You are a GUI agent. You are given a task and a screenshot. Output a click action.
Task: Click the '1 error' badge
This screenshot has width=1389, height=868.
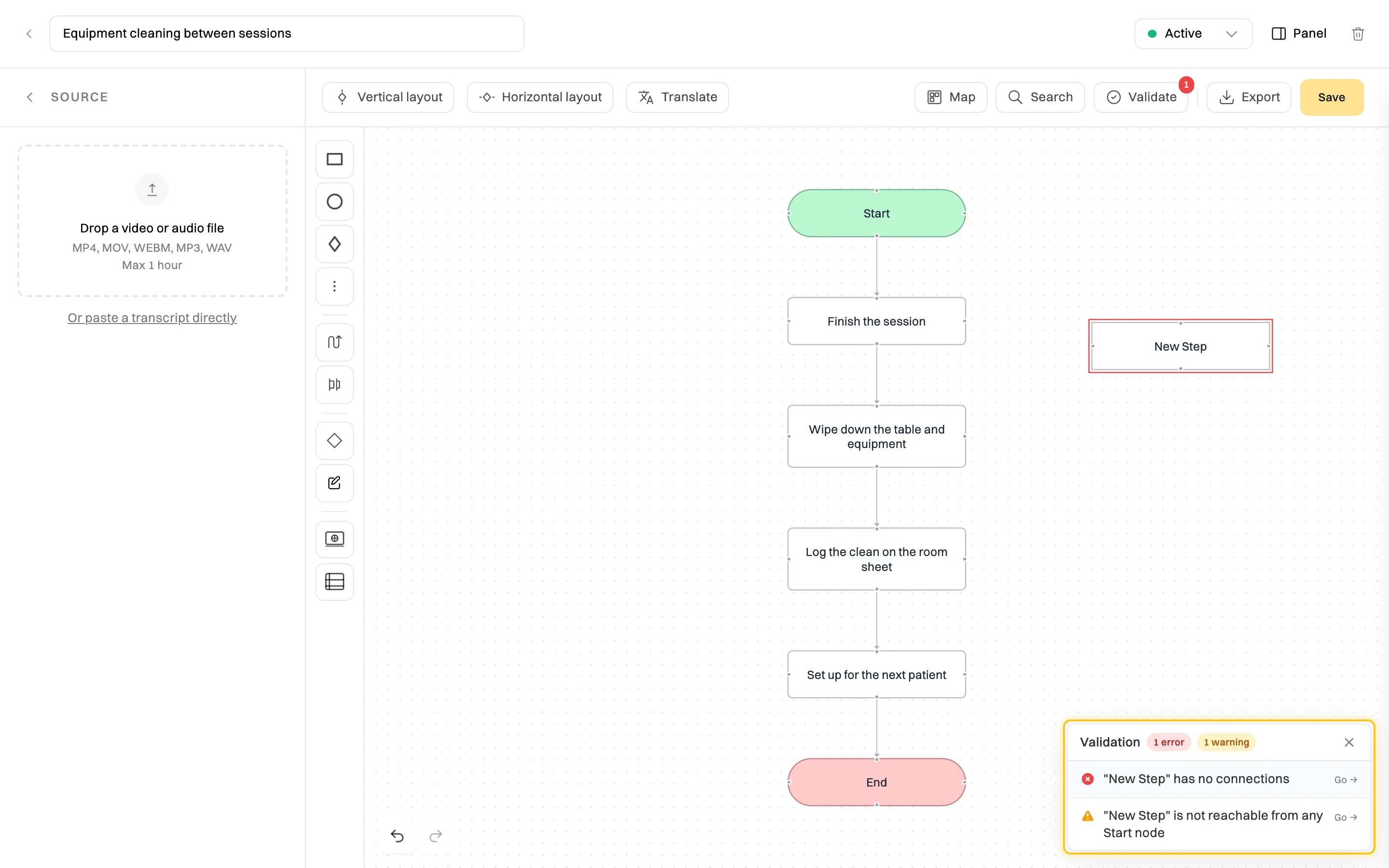[1169, 742]
